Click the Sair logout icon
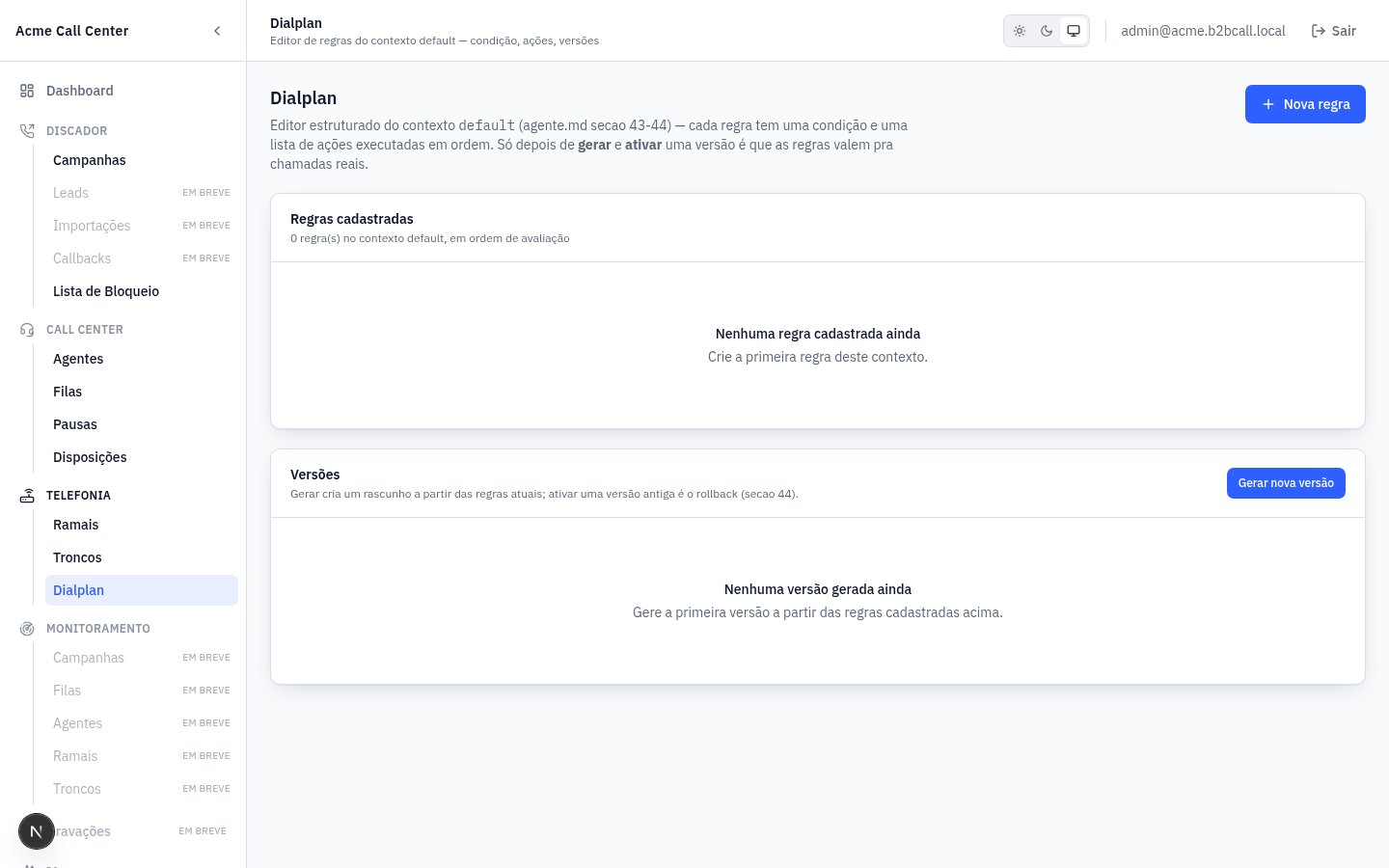This screenshot has height=868, width=1389. click(1319, 31)
